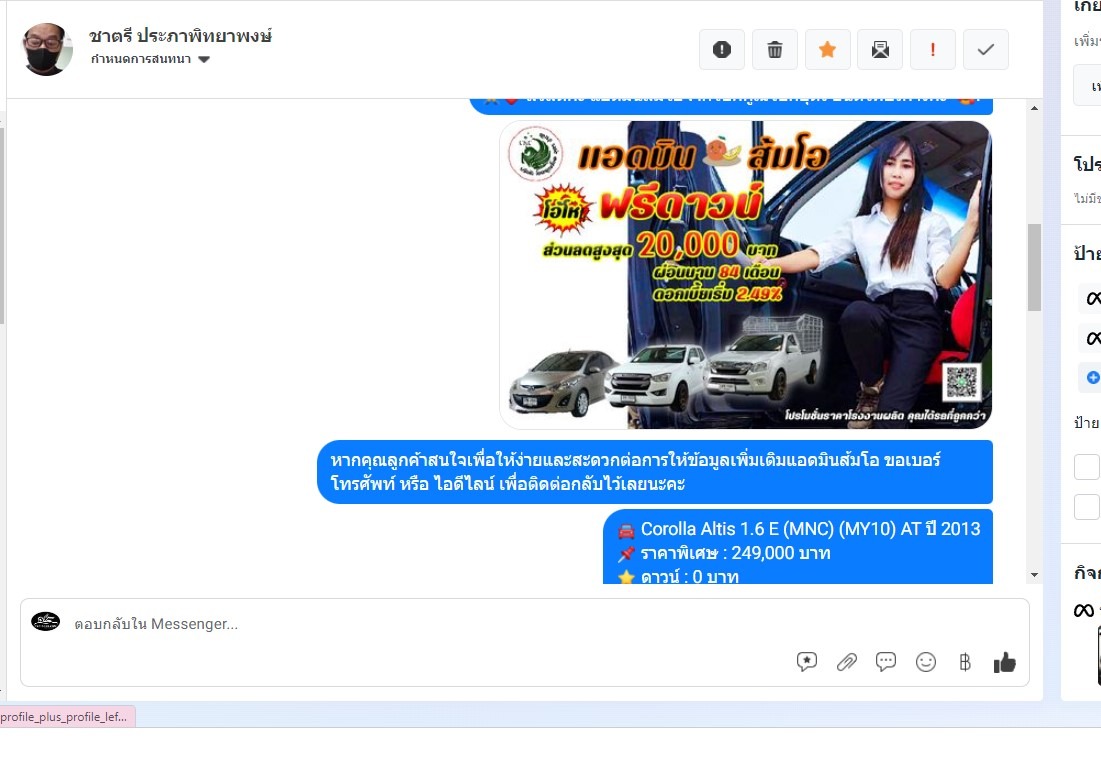The image size is (1101, 769).
Task: Click the orange star icon
Action: 827,50
